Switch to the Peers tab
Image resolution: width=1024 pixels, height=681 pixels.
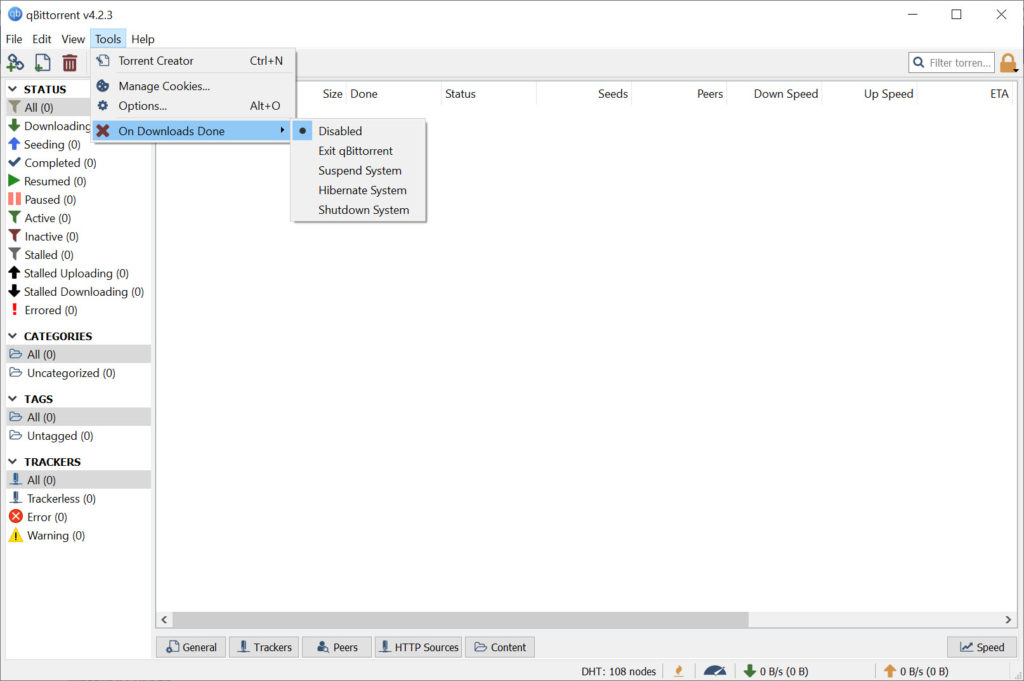(337, 647)
